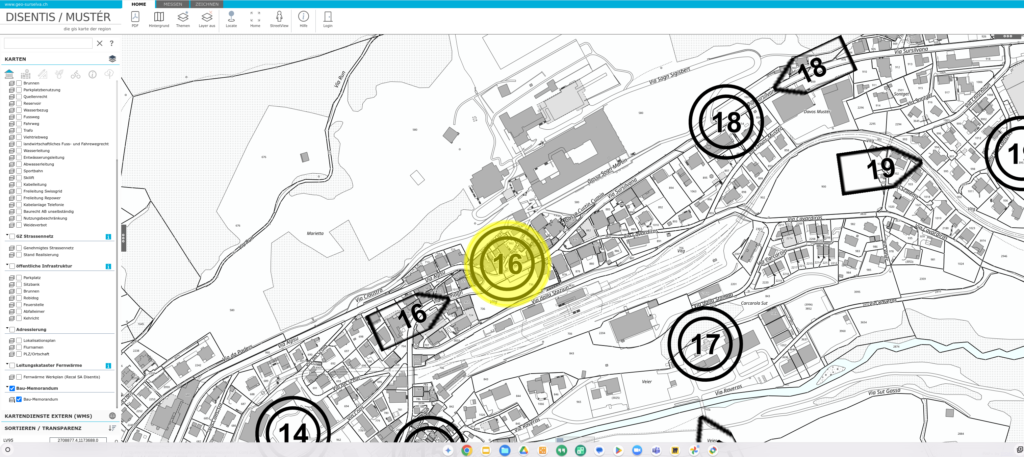Image resolution: width=1024 pixels, height=457 pixels.
Task: Switch to the ZEICHNEN tab
Action: 208,4
